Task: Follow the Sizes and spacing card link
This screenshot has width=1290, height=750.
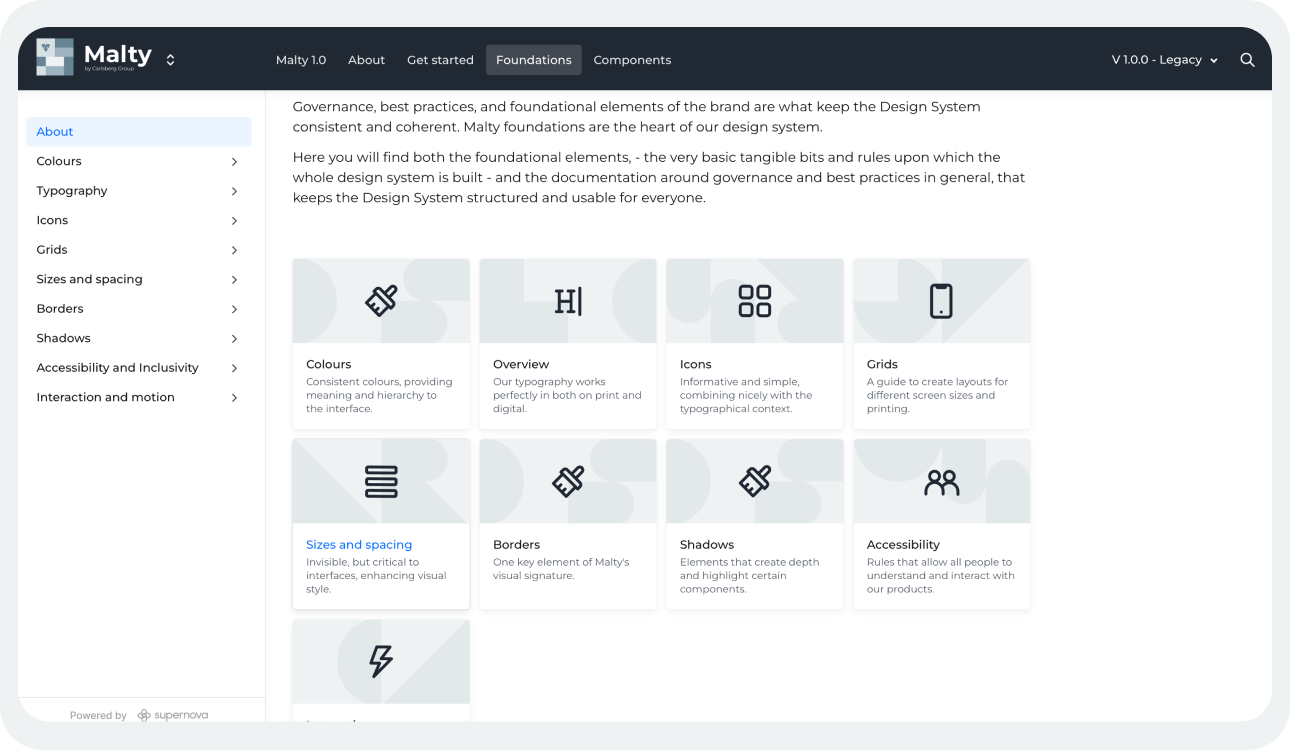Action: 359,545
